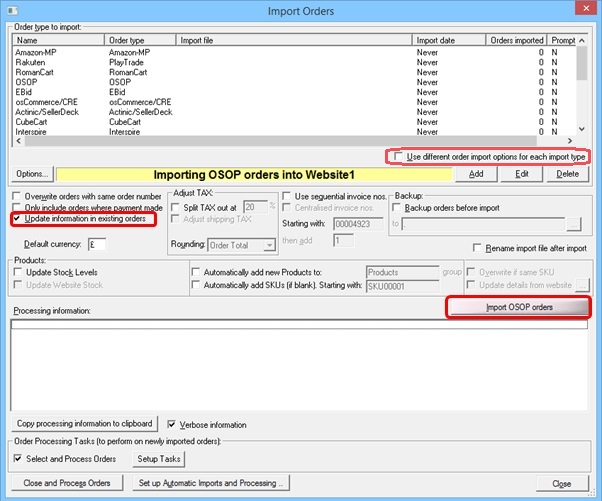602x501 pixels.
Task: Select the EBid row
Action: click(294, 92)
